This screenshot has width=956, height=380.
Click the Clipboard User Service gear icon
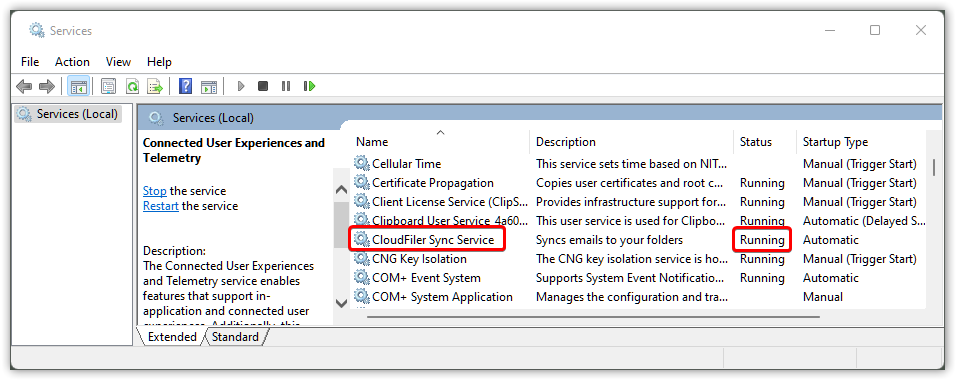[x=362, y=220]
